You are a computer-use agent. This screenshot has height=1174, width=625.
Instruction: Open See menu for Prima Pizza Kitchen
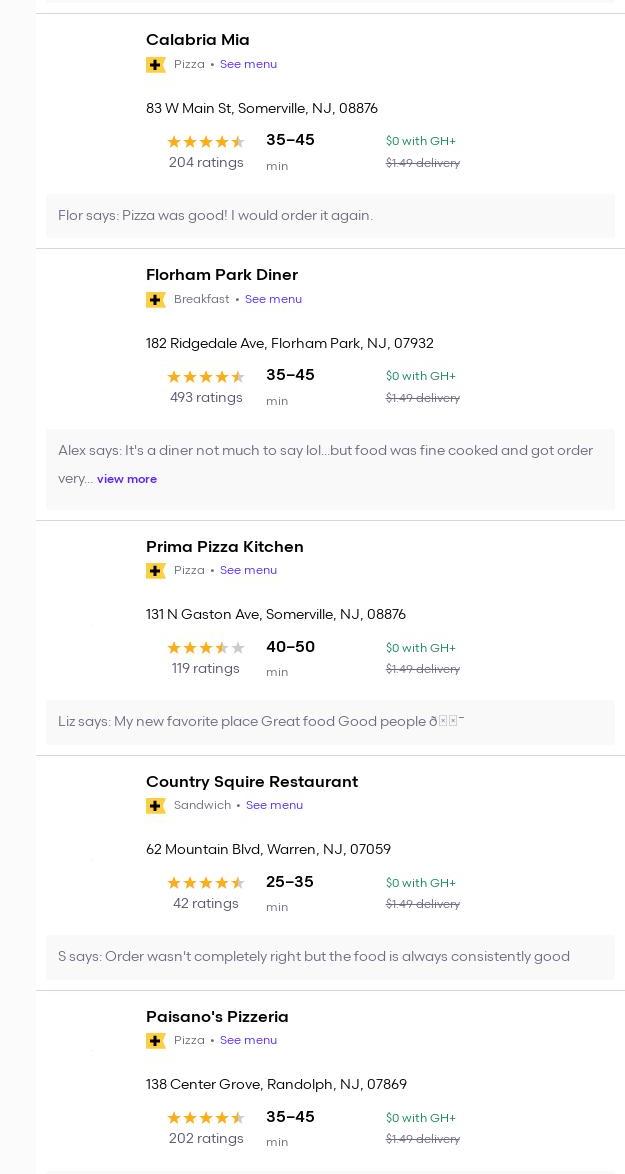tap(248, 570)
